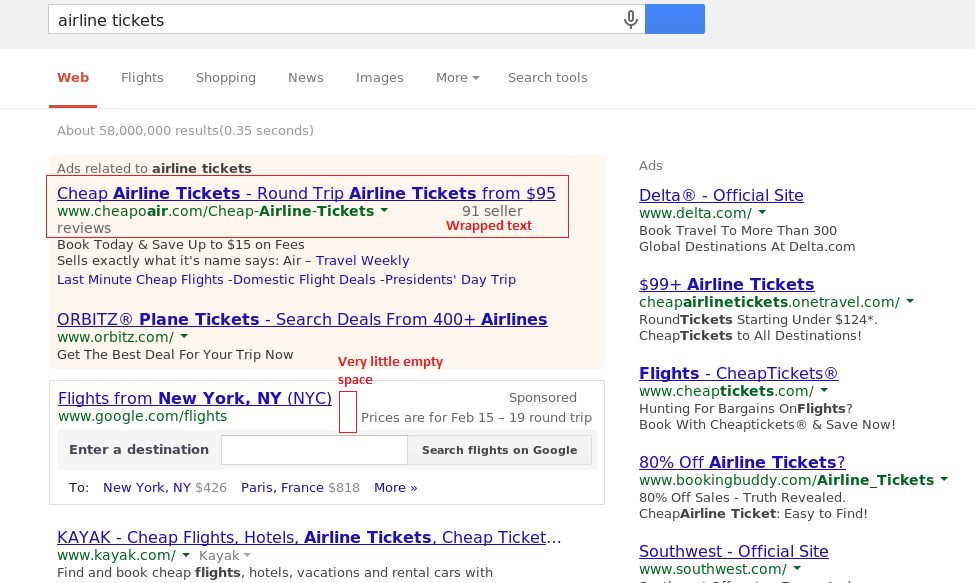Click the blue search button
975x583 pixels.
(x=675, y=19)
